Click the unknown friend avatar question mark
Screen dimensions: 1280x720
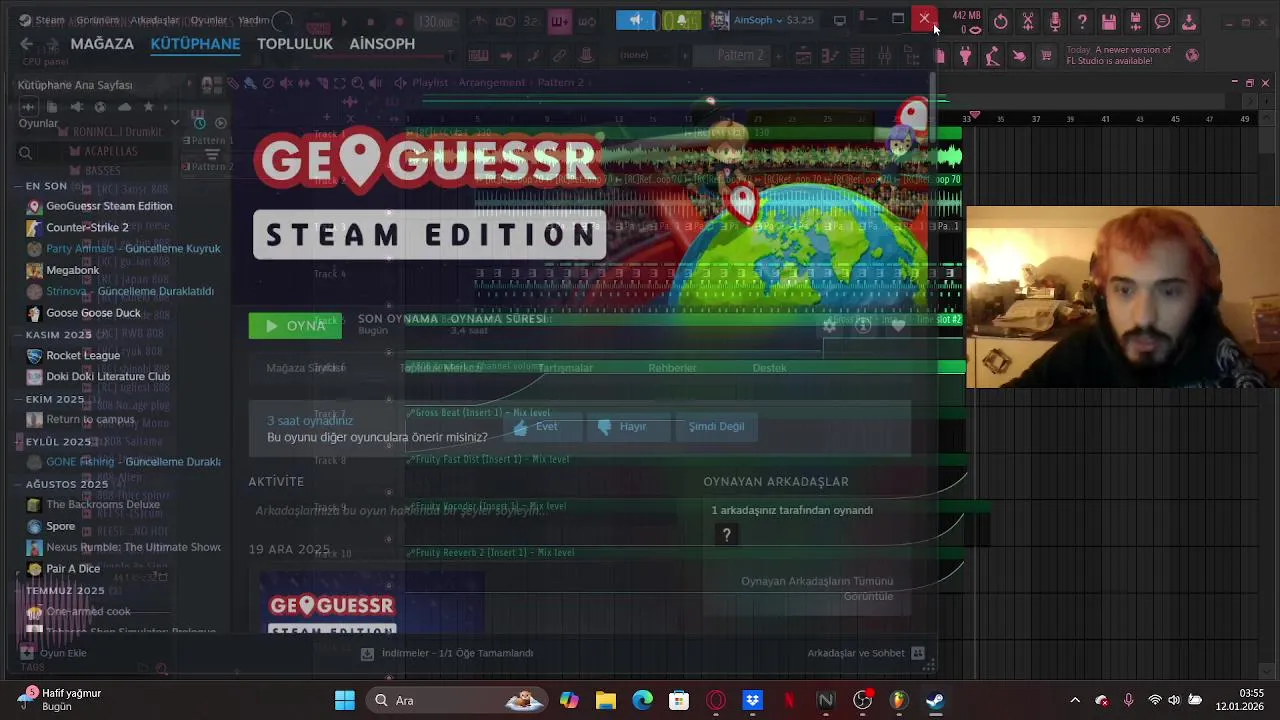(x=727, y=536)
